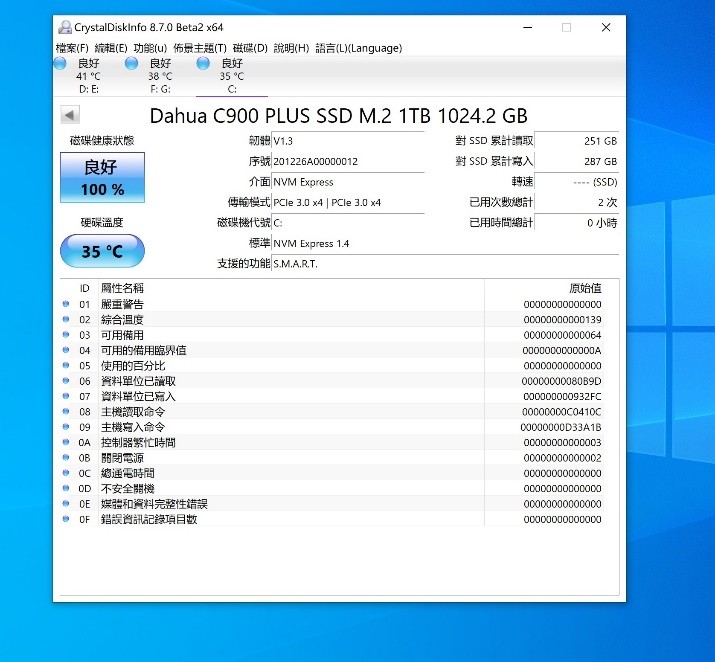Select the D: E: disk at 41 °C
715x662 pixels.
tap(88, 76)
